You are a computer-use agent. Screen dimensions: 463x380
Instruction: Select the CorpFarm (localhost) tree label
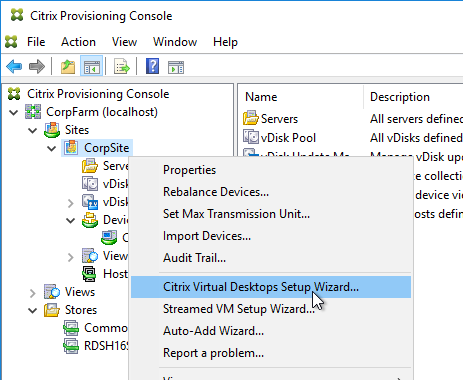[x=102, y=112]
